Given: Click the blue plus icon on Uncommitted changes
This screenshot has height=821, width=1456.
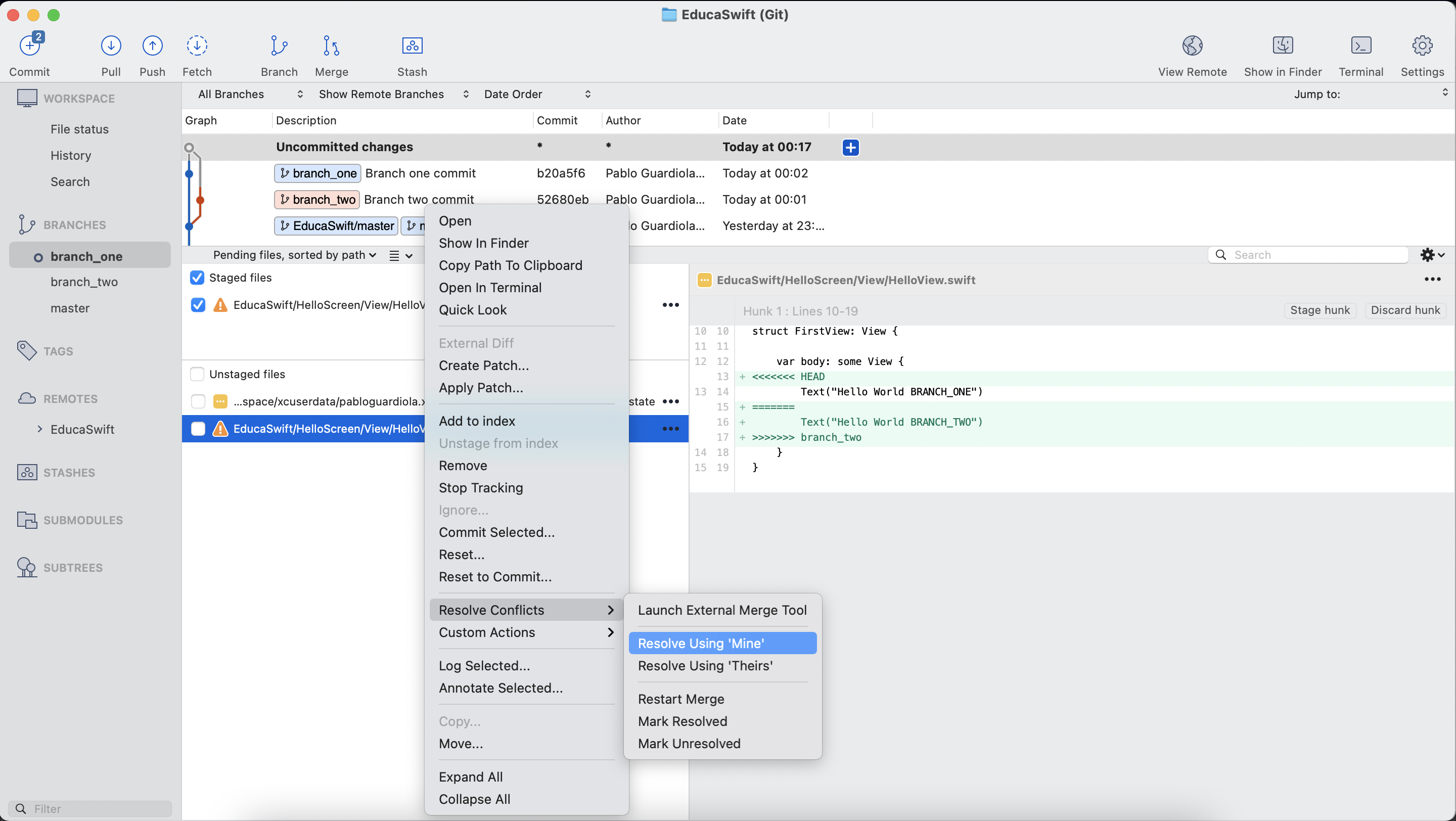Looking at the screenshot, I should click(x=850, y=148).
